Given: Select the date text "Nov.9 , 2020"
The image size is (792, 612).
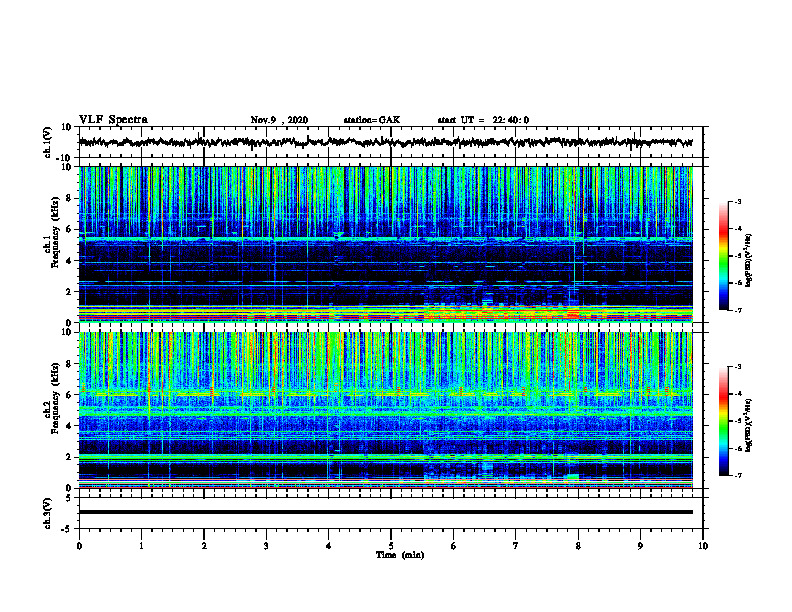Looking at the screenshot, I should point(279,120).
